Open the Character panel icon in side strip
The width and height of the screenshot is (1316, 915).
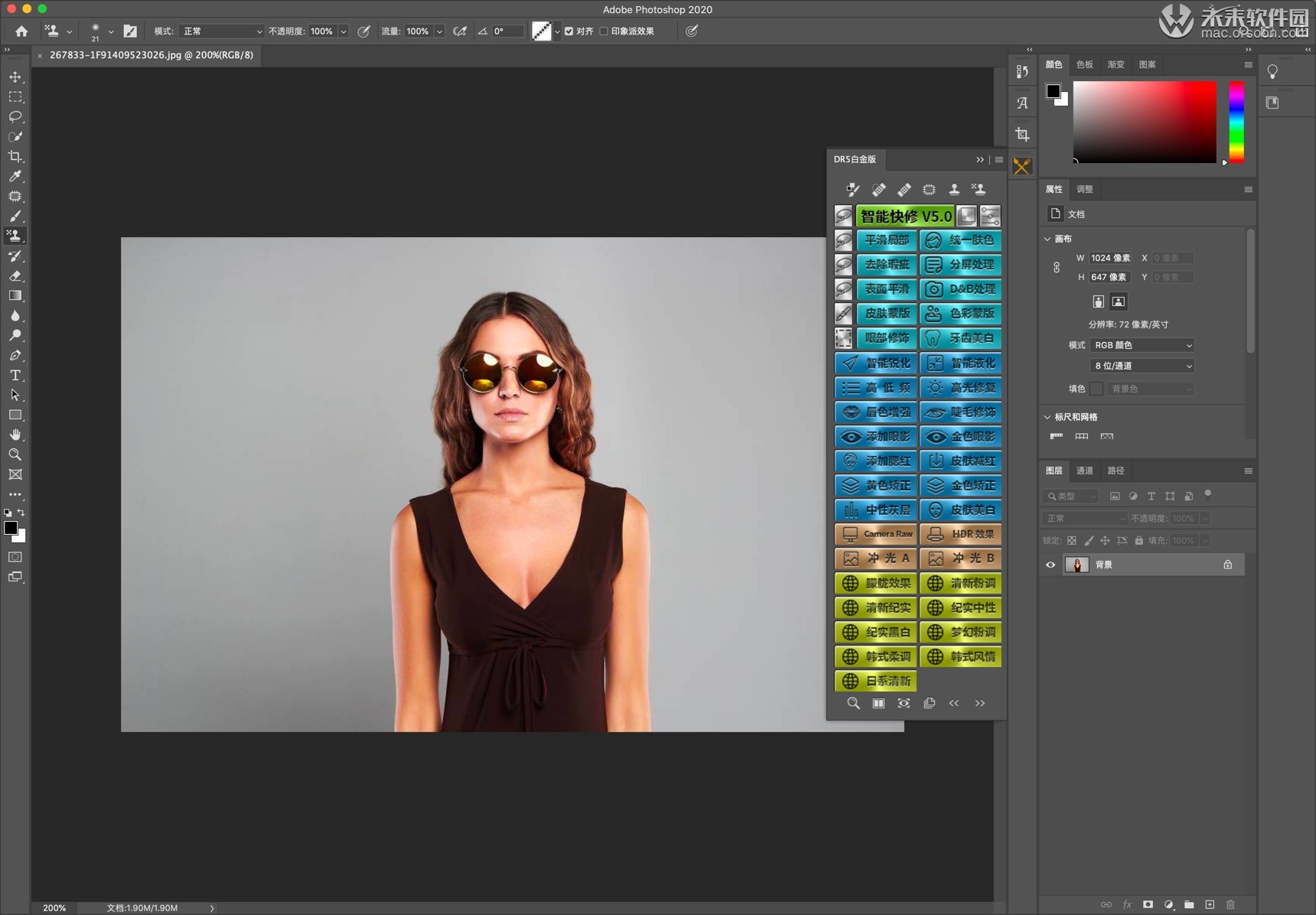click(x=1022, y=103)
